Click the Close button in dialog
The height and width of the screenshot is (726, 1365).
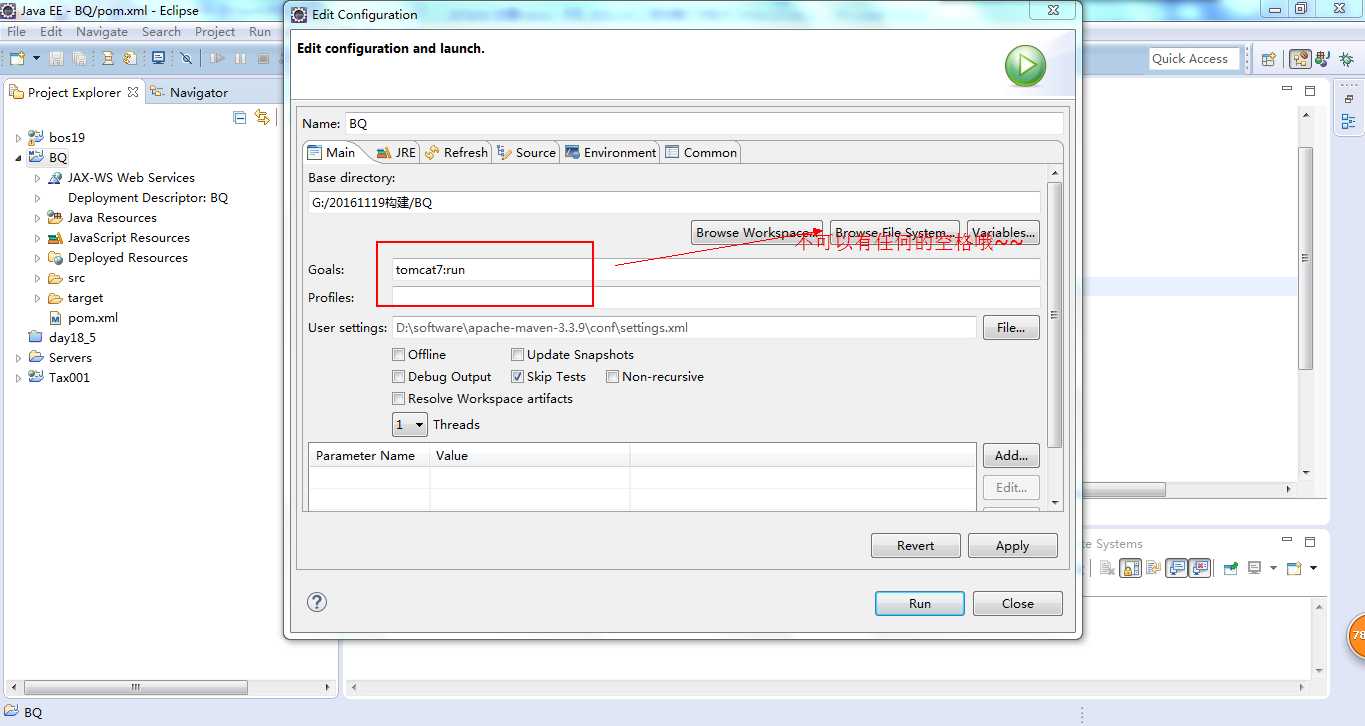coord(1018,603)
